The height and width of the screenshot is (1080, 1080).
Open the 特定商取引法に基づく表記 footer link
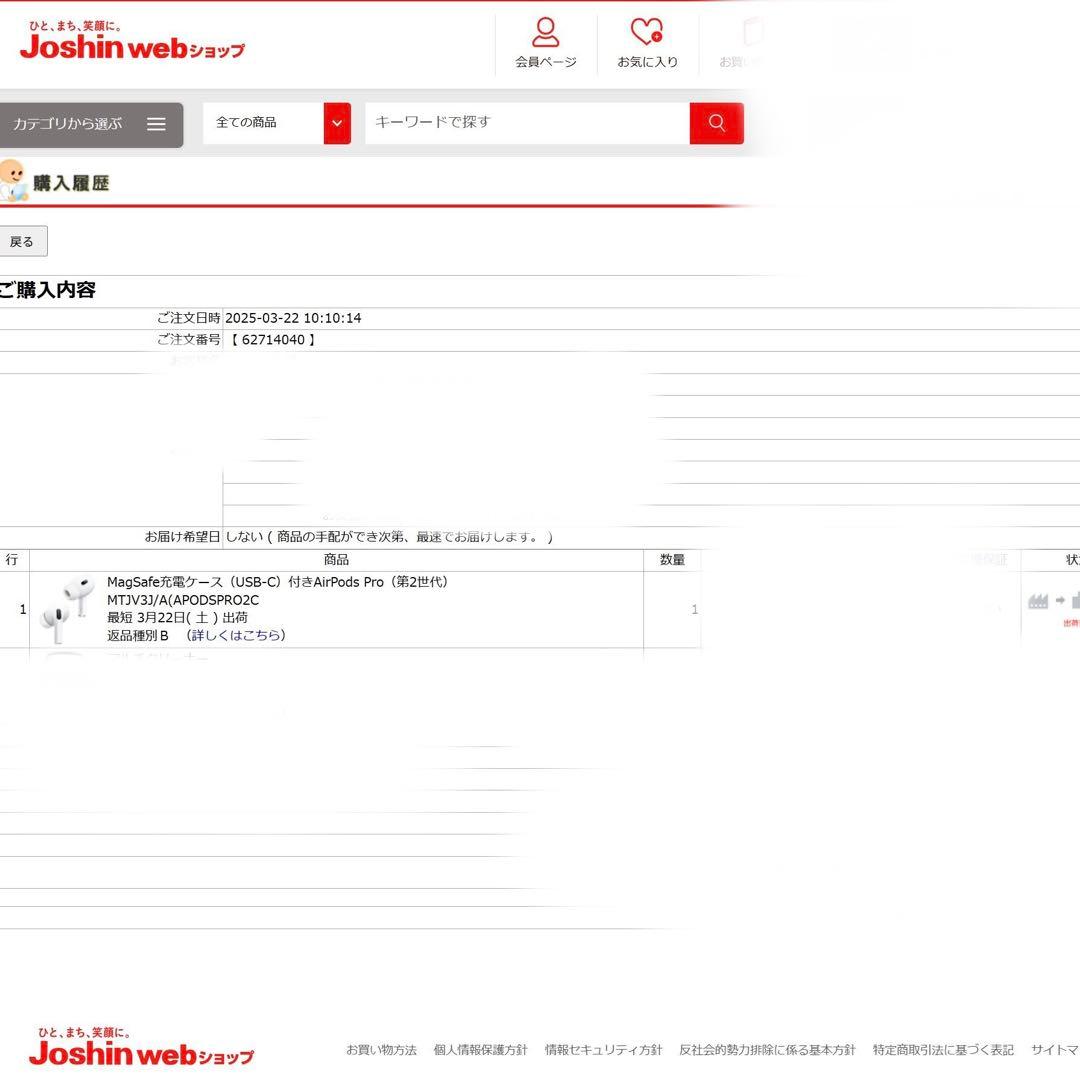pos(942,1050)
